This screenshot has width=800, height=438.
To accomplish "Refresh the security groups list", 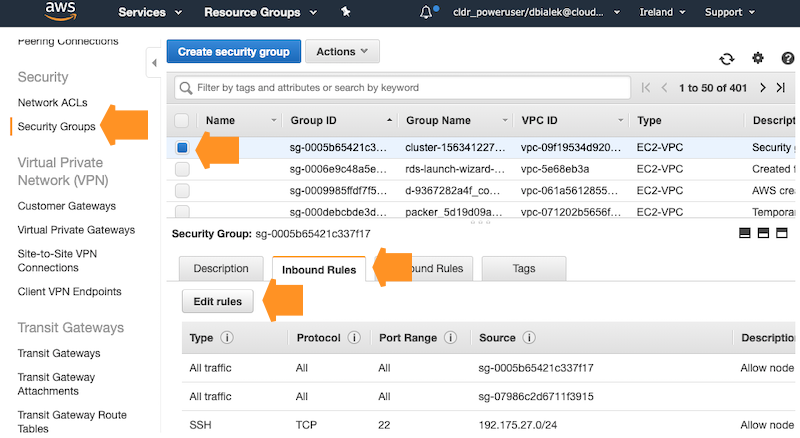I will 727,59.
